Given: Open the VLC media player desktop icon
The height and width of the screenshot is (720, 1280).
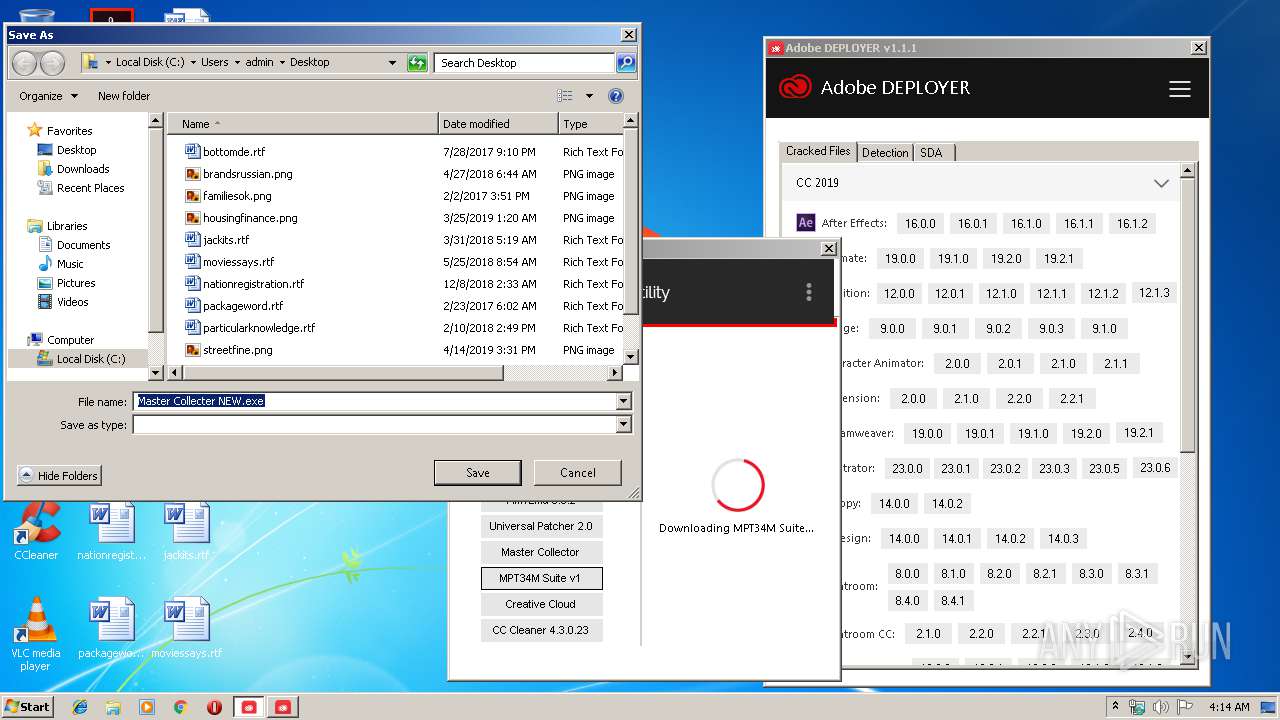Looking at the screenshot, I should pos(36,634).
